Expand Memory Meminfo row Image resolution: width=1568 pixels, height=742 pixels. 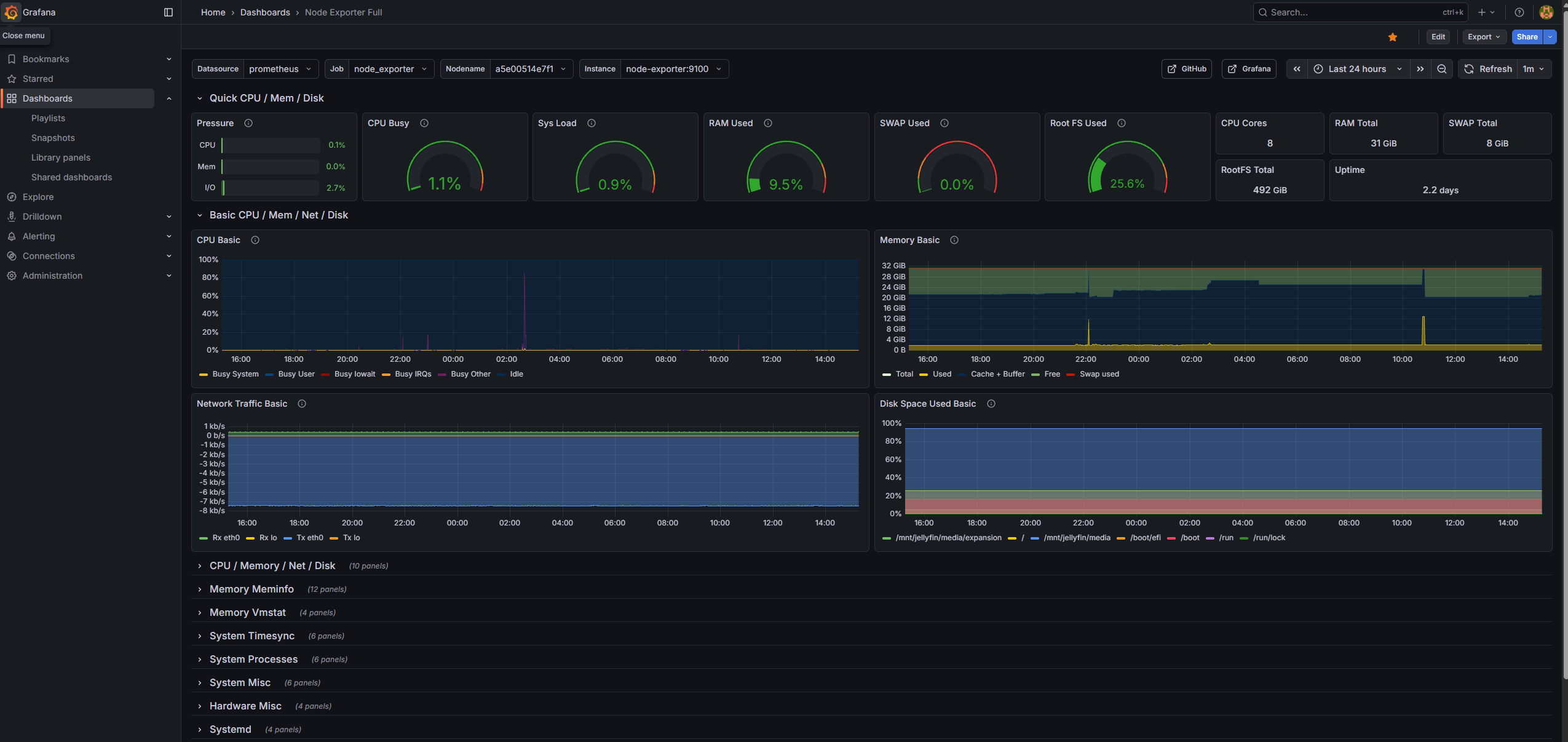199,589
